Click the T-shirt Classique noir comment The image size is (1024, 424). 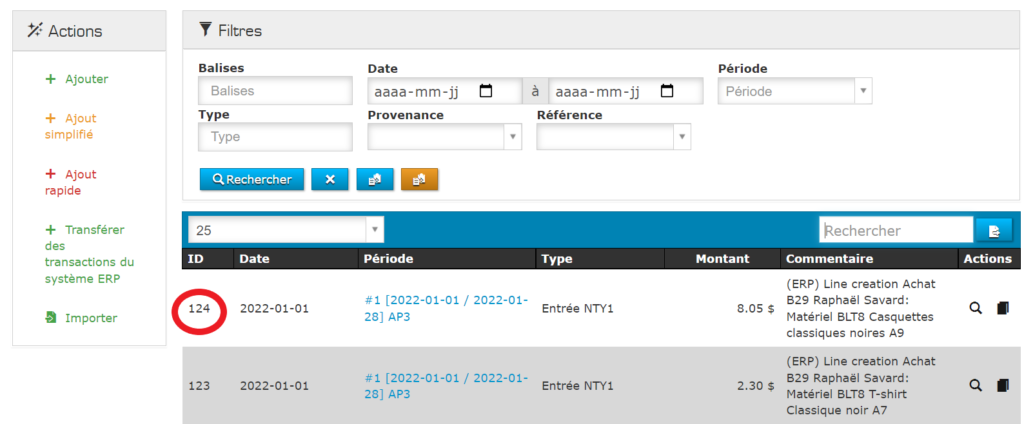[x=861, y=385]
